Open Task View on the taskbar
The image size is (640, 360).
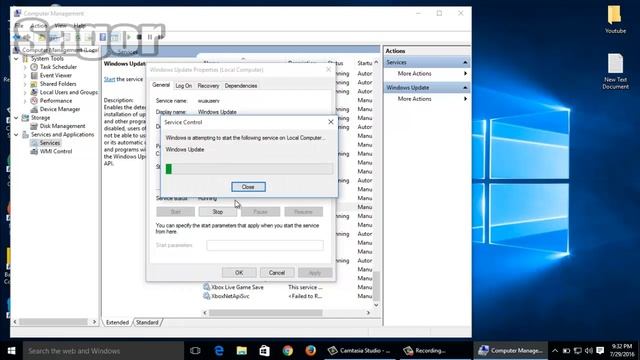click(x=195, y=351)
